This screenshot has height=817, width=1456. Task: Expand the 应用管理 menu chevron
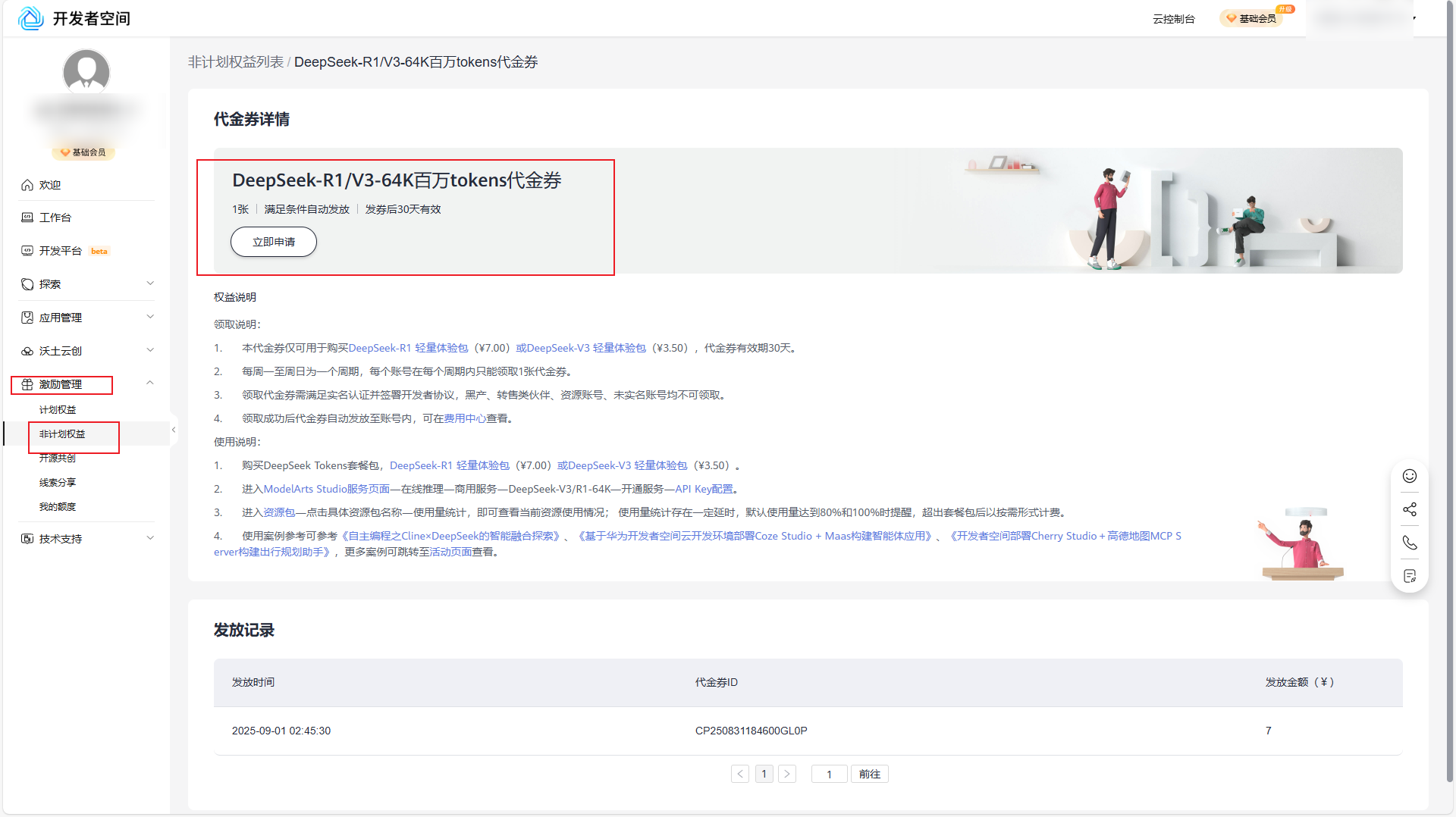(150, 317)
